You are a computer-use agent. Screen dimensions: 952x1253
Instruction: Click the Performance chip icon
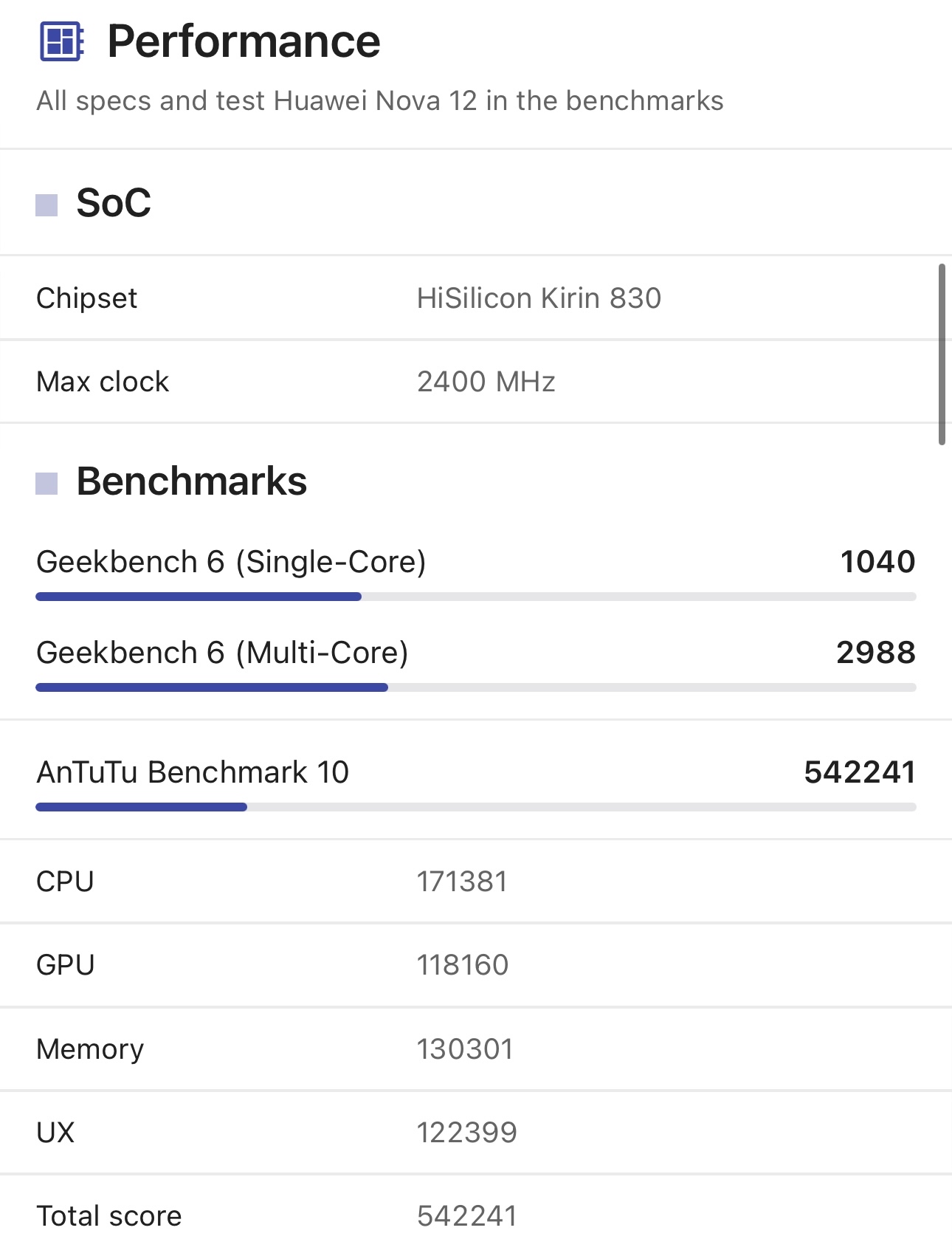coord(62,41)
